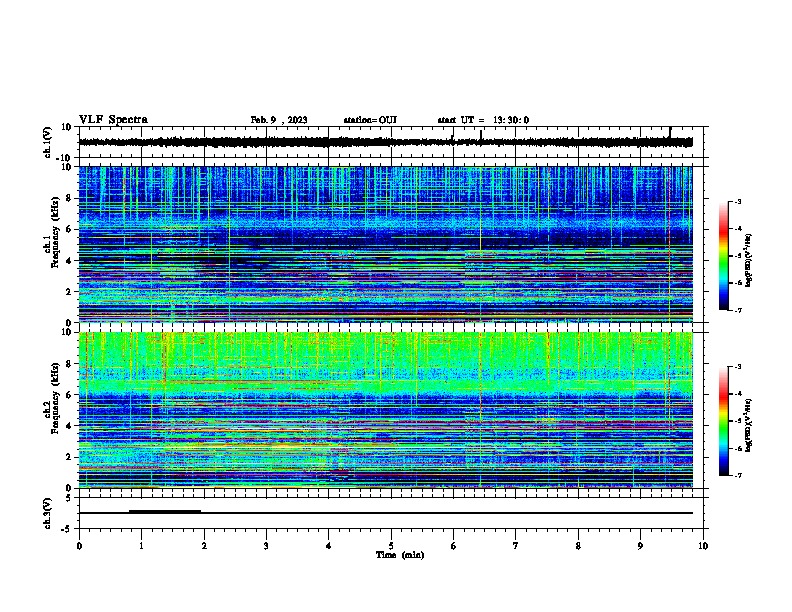Click the "Time (min)" axis label
This screenshot has width=792, height=612.
coord(400,555)
